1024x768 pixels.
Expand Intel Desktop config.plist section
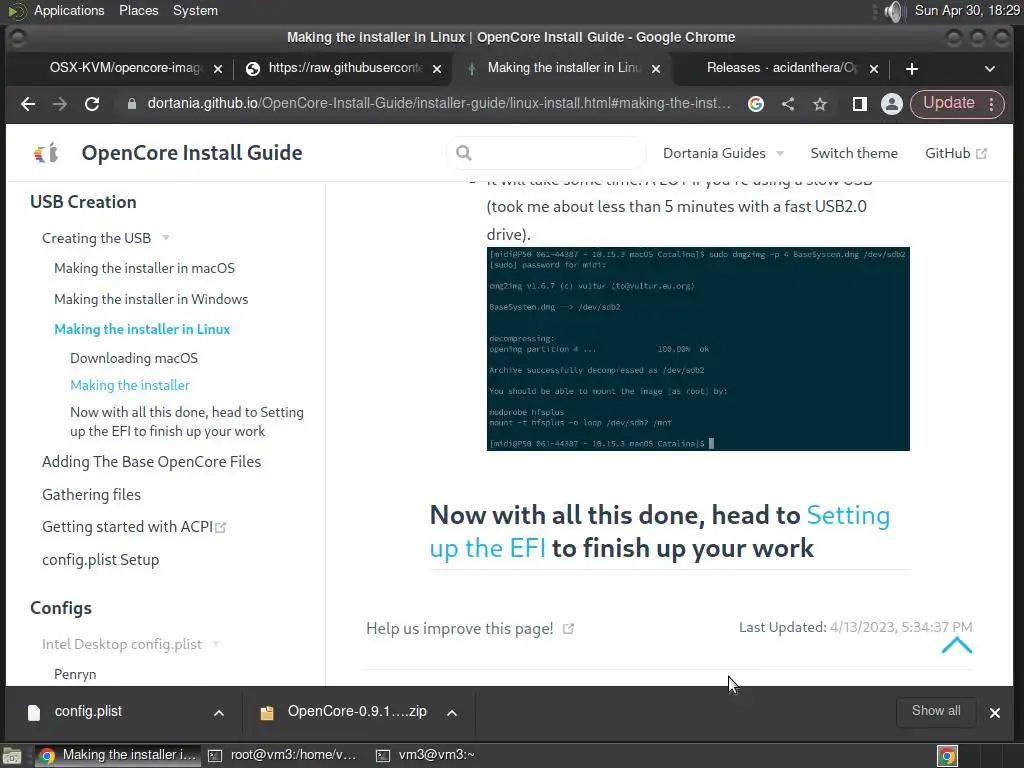point(130,644)
